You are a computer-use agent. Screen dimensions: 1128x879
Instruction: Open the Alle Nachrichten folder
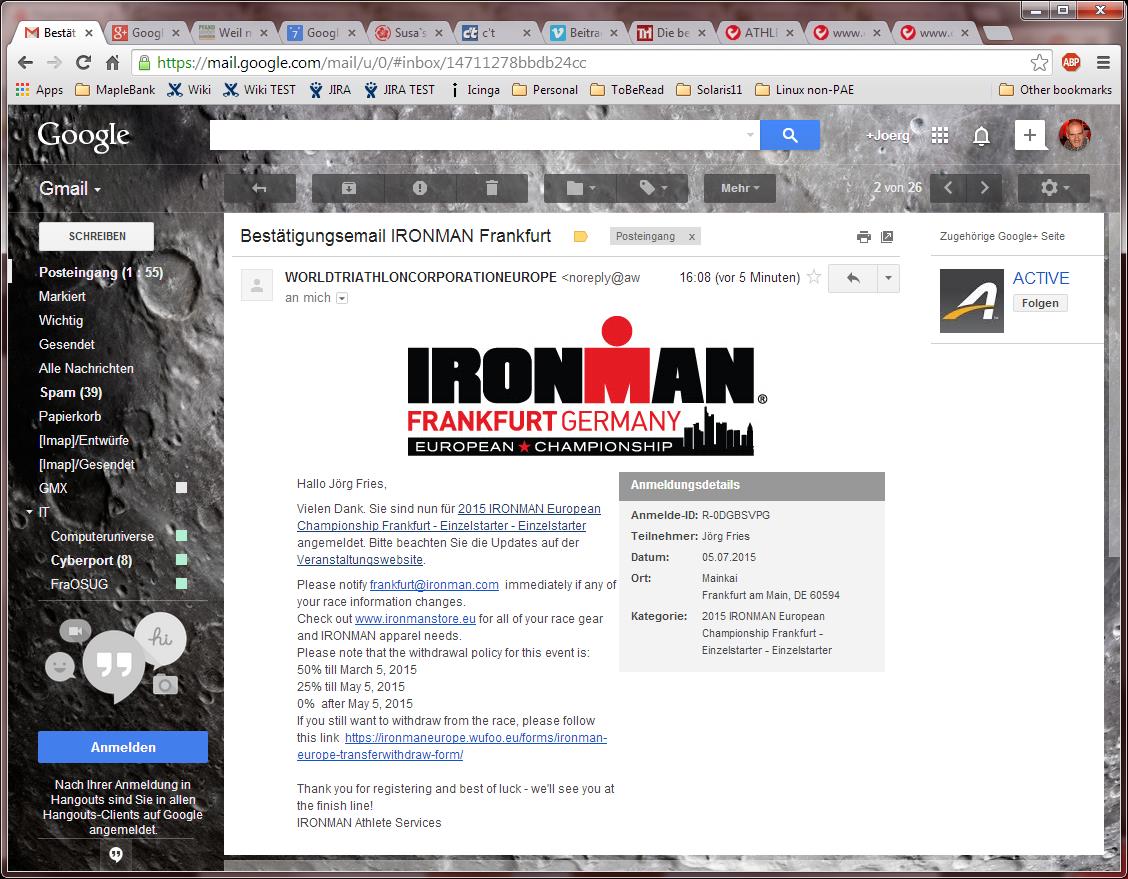[x=86, y=368]
